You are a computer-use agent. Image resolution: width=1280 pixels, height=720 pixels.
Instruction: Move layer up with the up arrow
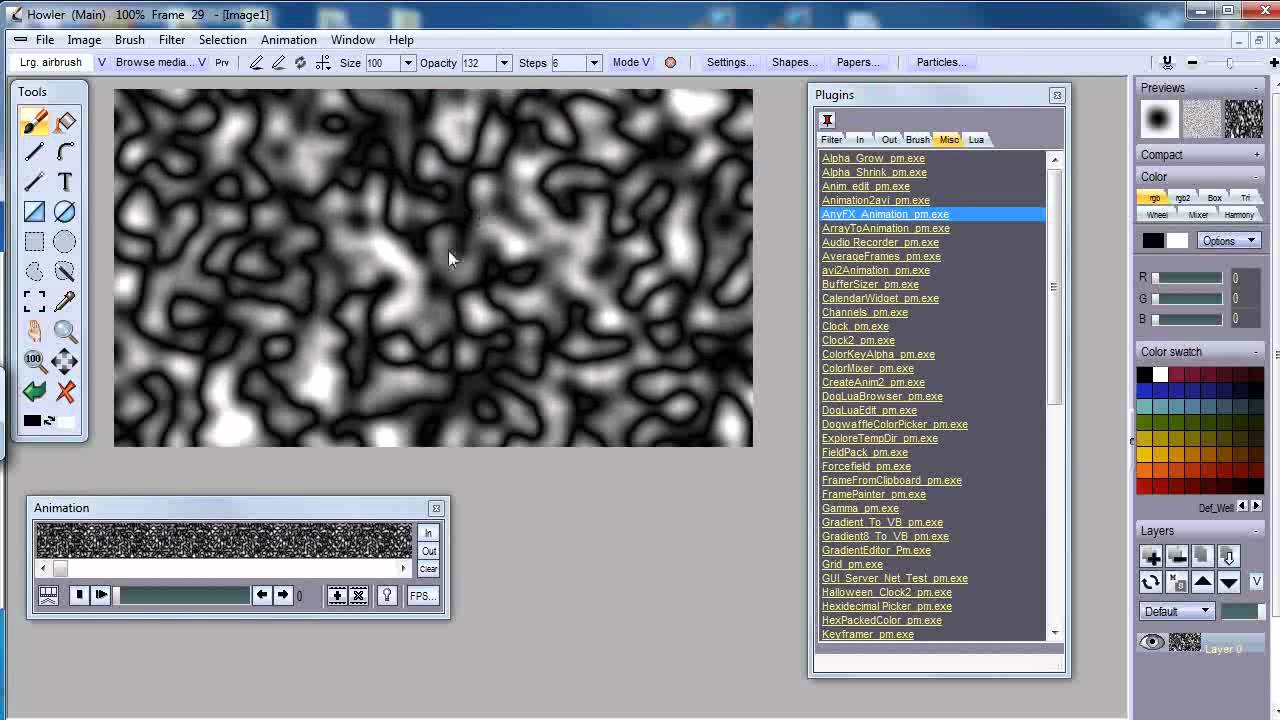click(1203, 583)
